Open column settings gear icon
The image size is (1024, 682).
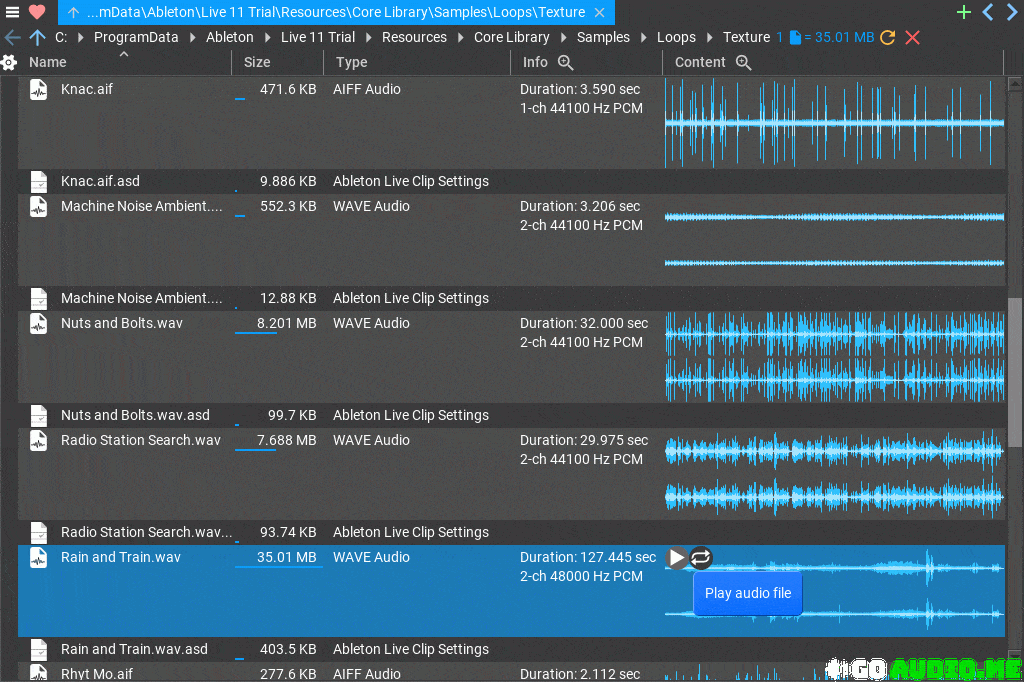click(x=9, y=62)
